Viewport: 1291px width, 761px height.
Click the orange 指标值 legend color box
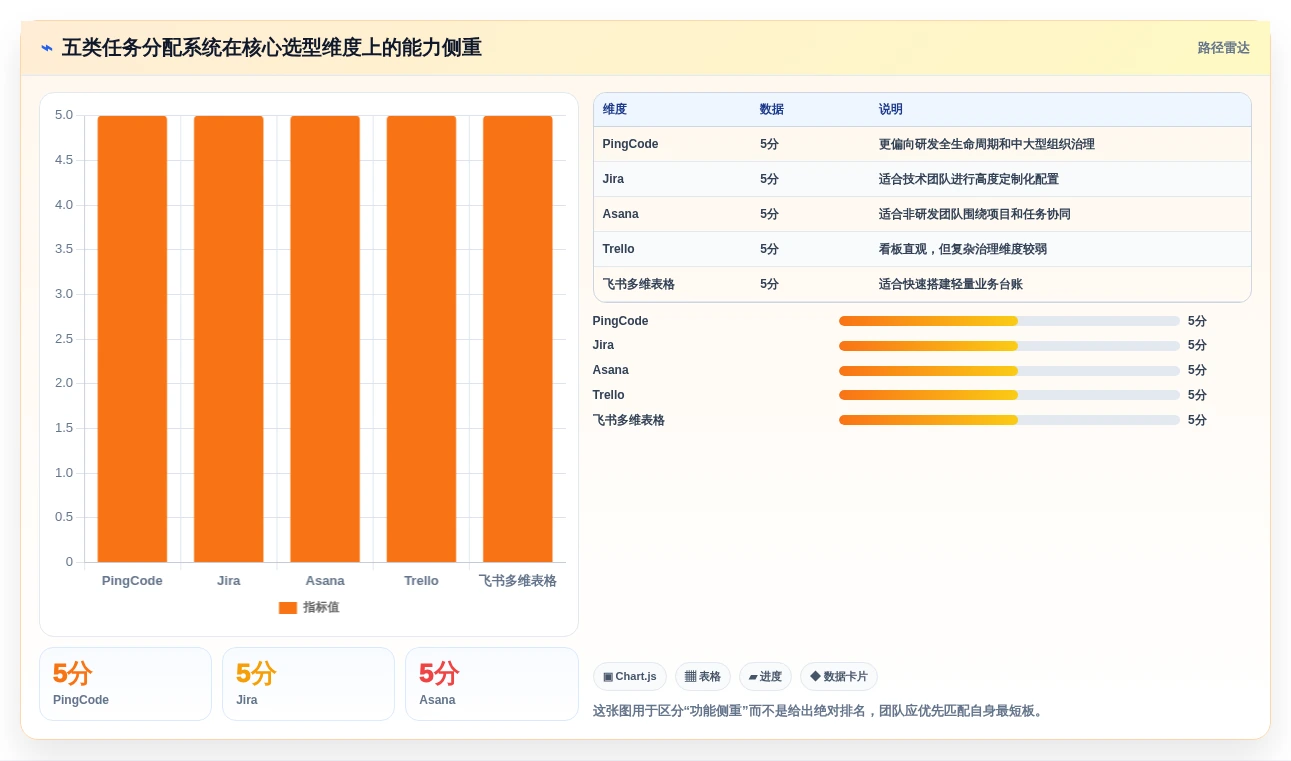288,607
